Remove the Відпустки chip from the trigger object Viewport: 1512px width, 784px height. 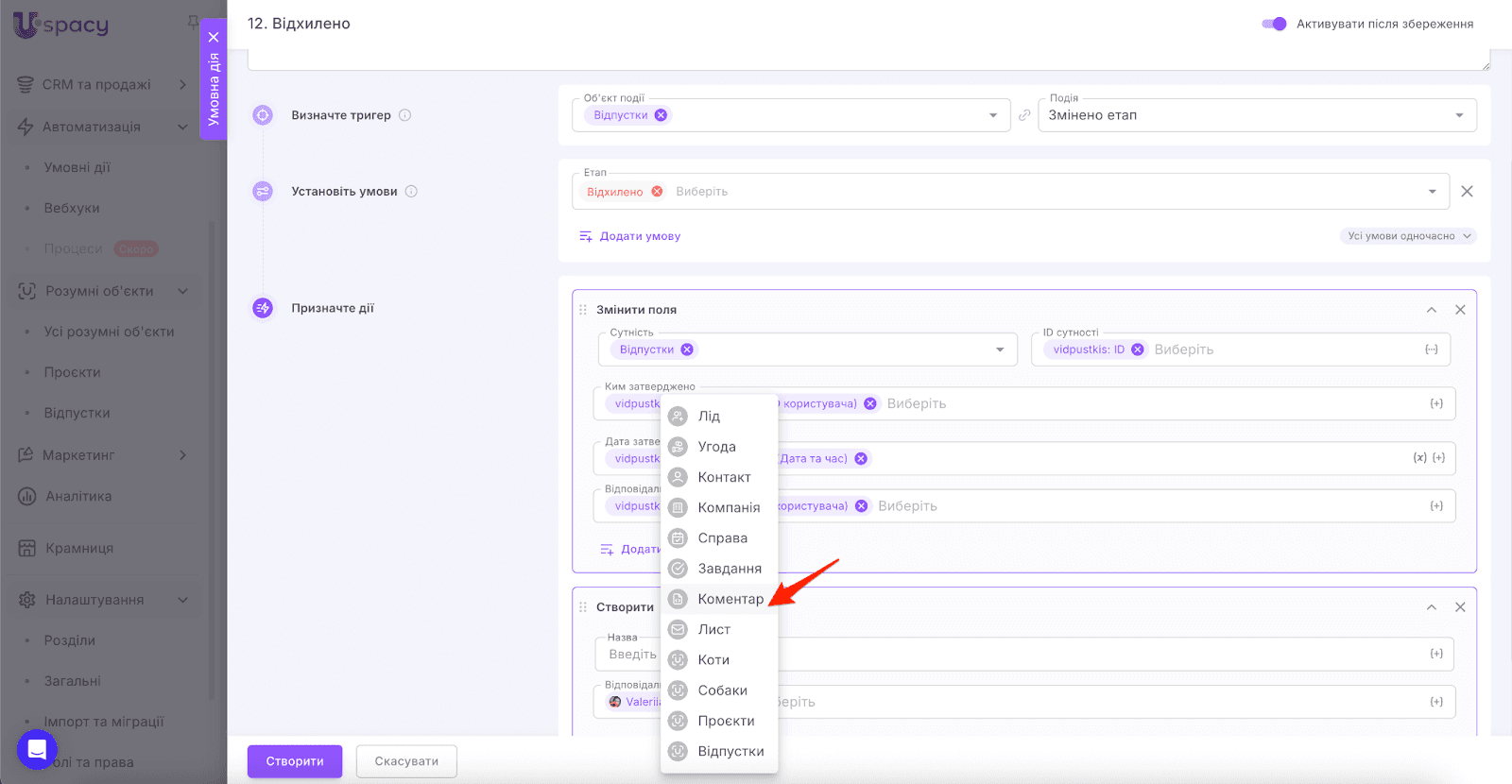click(x=661, y=115)
